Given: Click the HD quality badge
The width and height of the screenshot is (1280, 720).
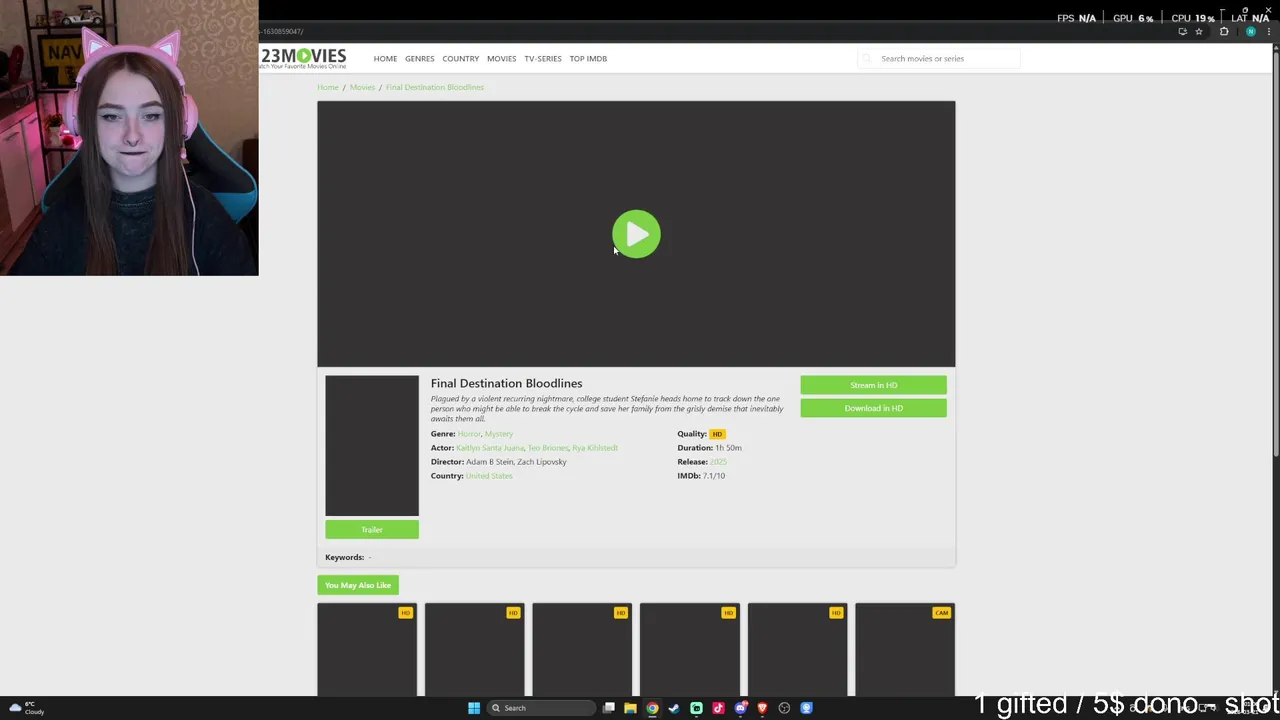Looking at the screenshot, I should [x=717, y=434].
